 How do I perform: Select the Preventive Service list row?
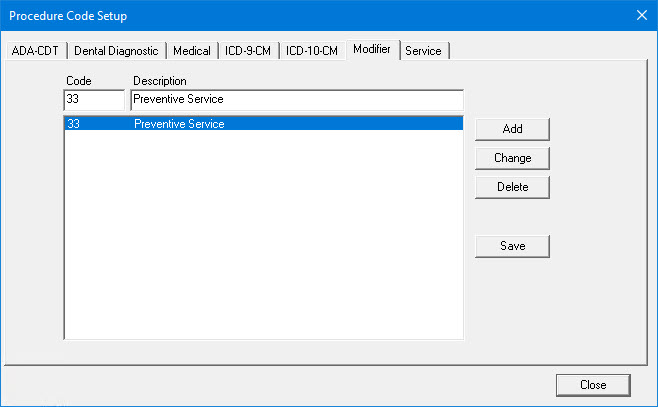262,124
